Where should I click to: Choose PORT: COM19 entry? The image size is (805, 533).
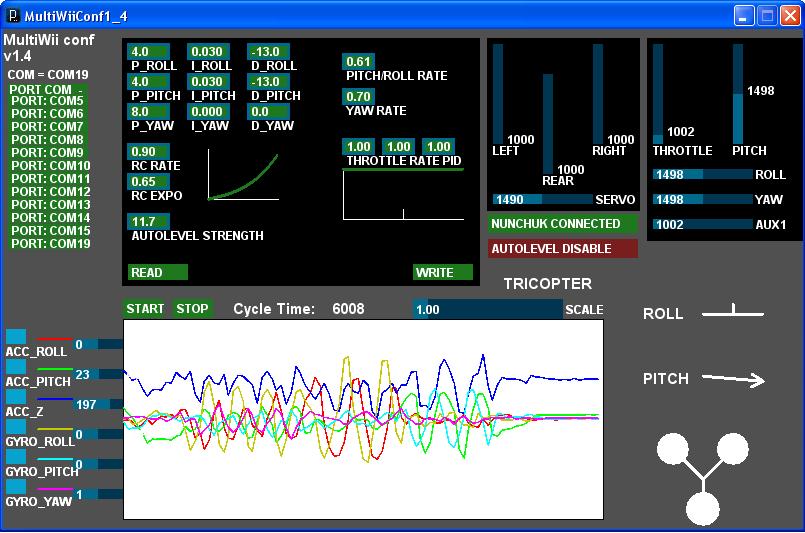[x=50, y=243]
